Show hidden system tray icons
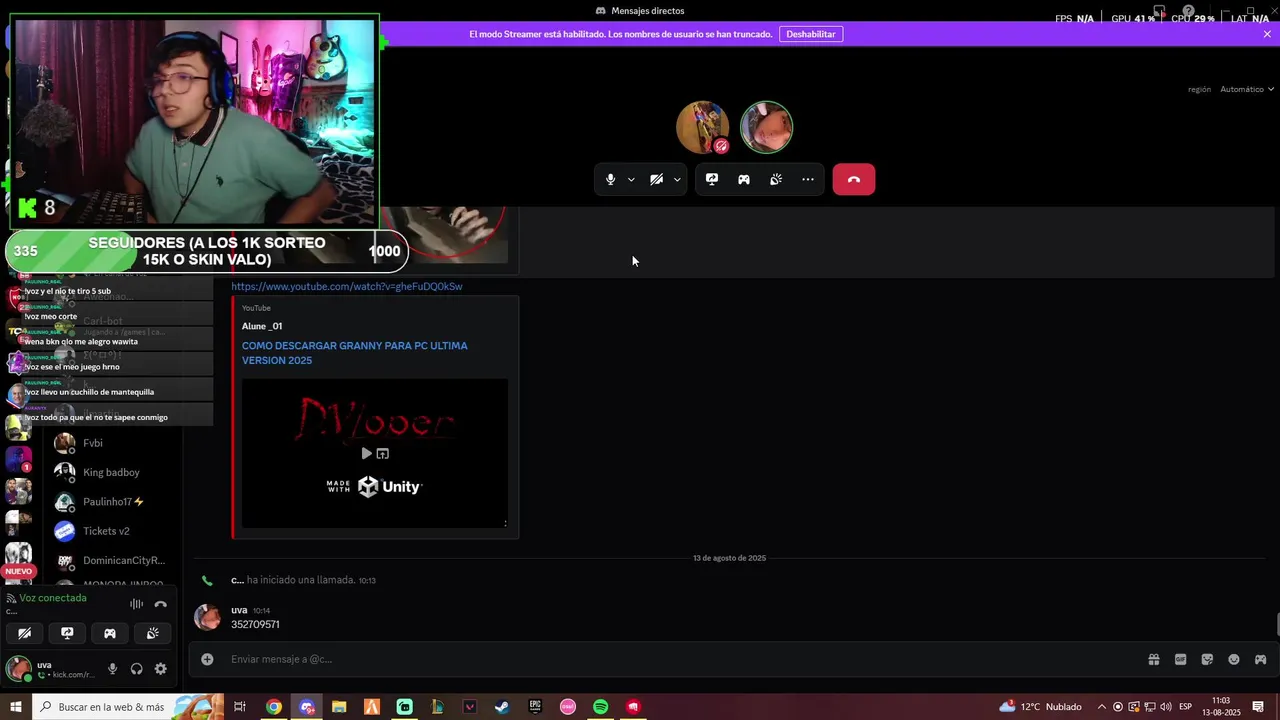Viewport: 1280px width, 720px height. 1102,707
